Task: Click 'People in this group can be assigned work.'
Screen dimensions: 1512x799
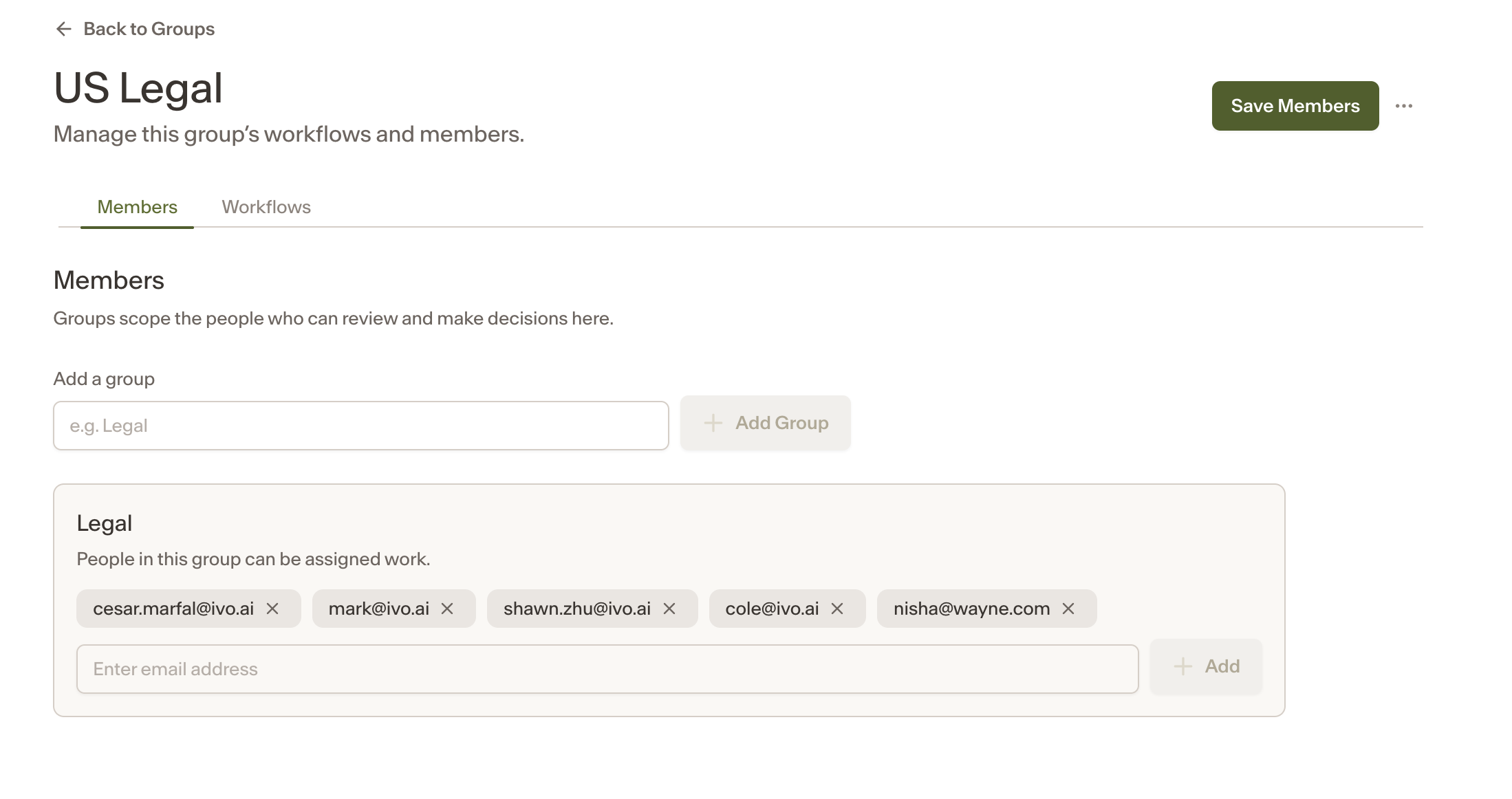Action: [x=253, y=559]
